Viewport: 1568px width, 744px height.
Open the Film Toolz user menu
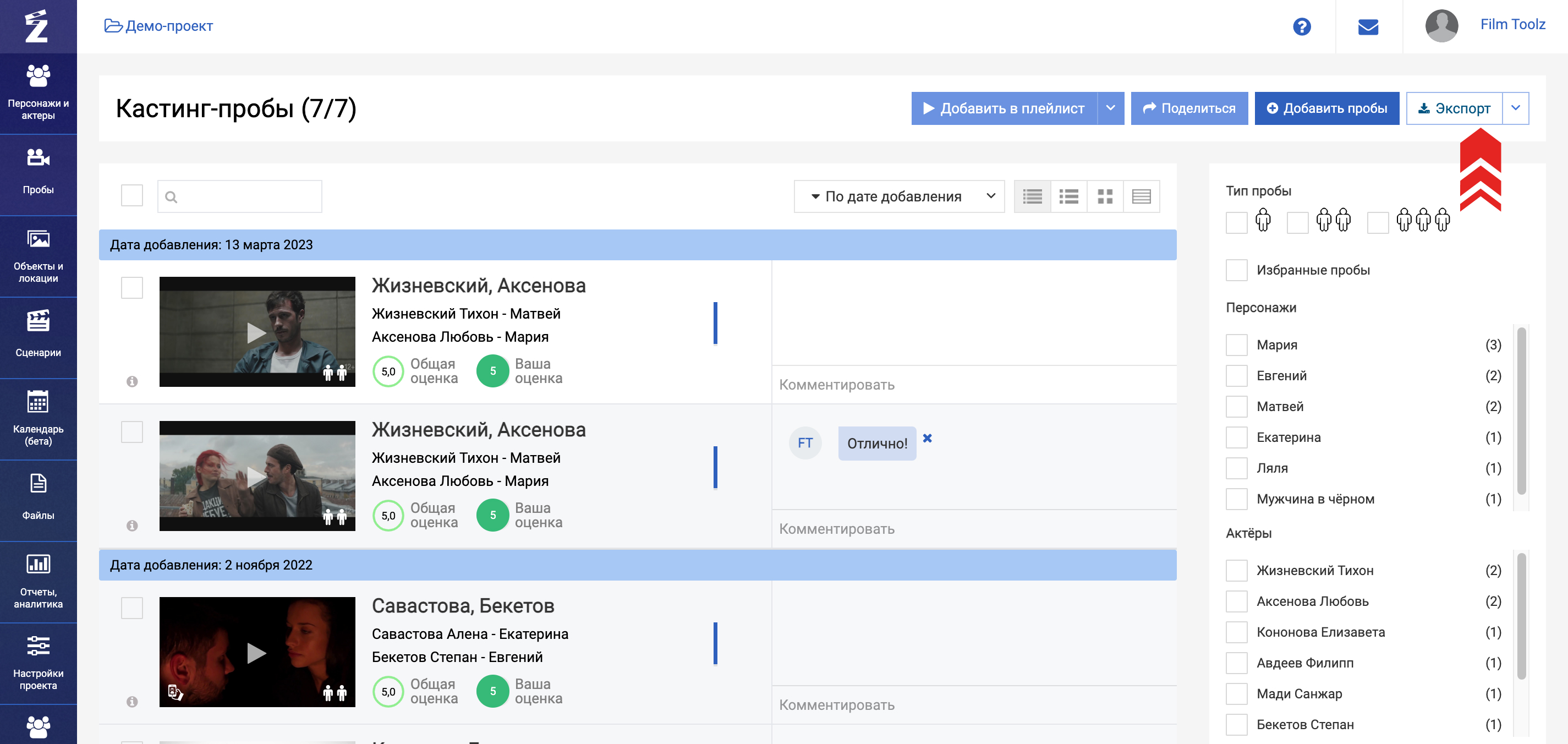click(1512, 25)
